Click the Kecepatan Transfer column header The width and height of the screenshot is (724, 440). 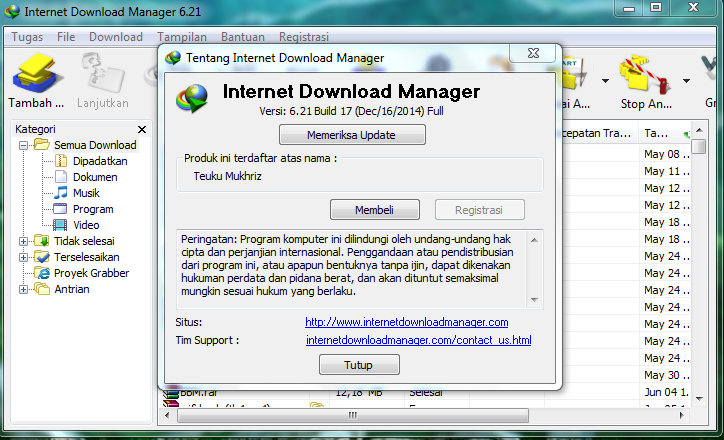click(x=598, y=133)
